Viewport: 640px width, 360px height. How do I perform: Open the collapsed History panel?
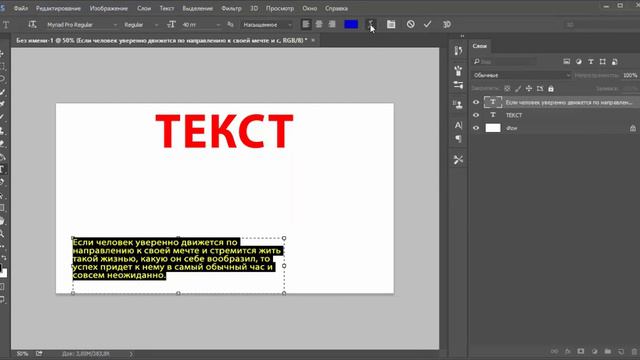458,51
